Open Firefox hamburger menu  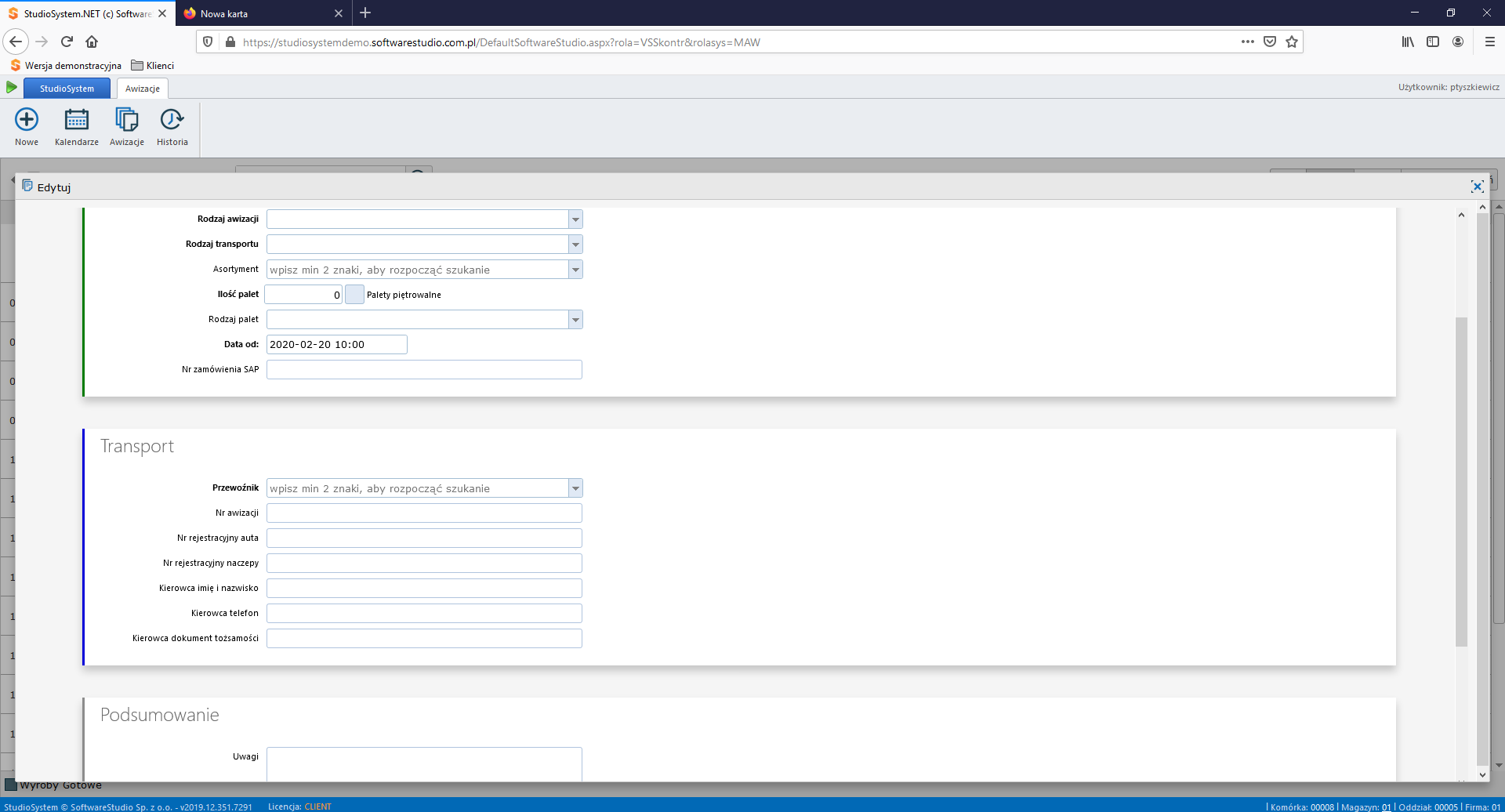tap(1490, 42)
